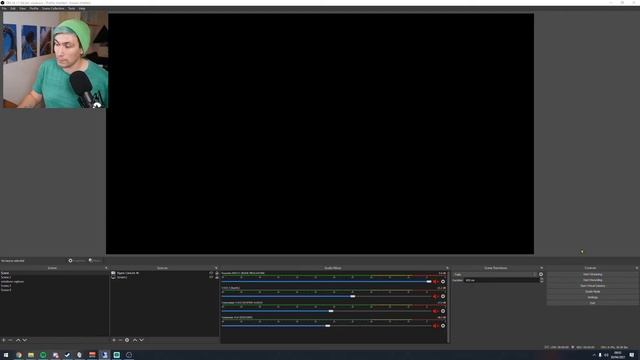Toggle visibility of the first source

click(x=211, y=273)
